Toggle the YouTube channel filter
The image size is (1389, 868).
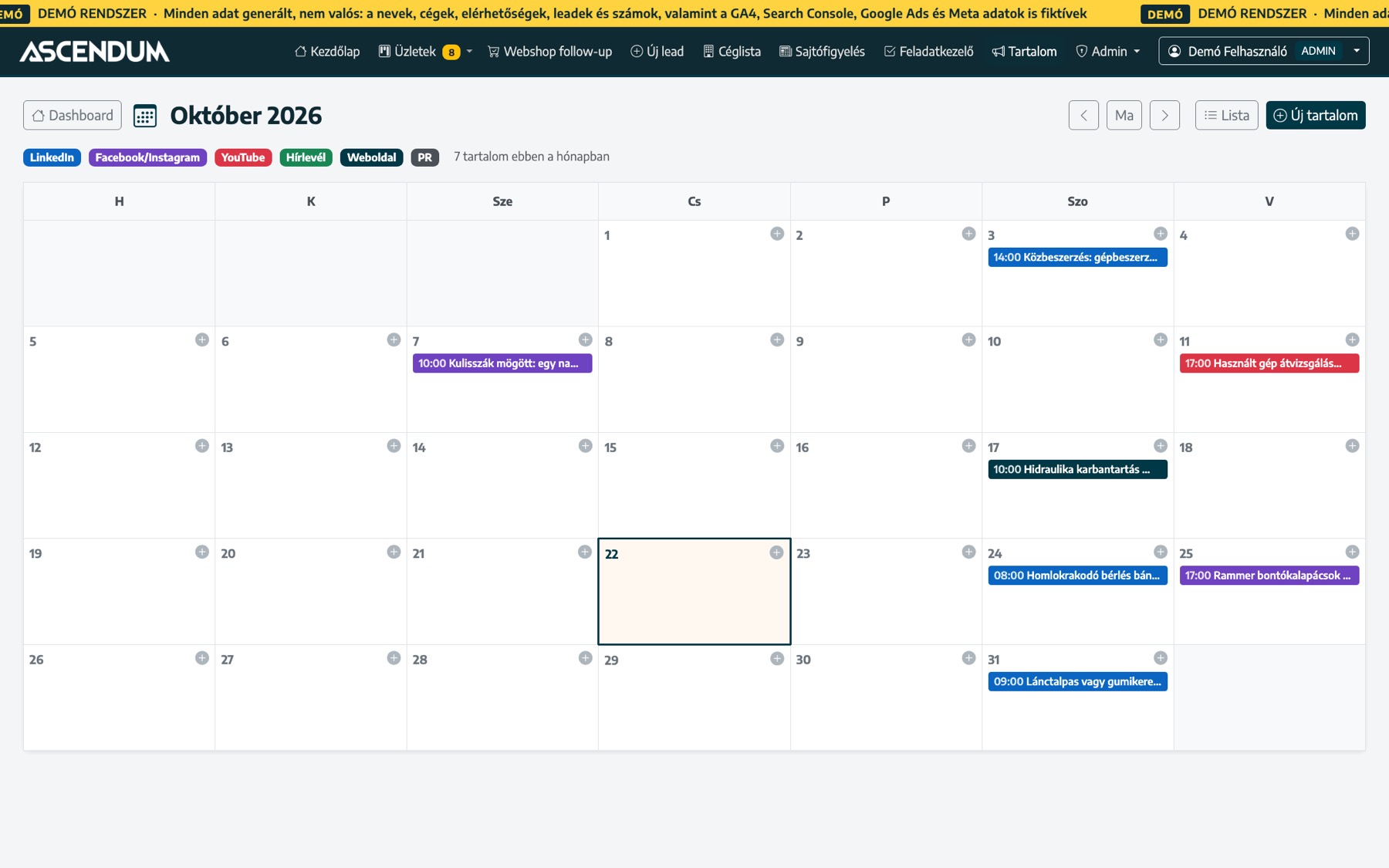click(x=243, y=157)
